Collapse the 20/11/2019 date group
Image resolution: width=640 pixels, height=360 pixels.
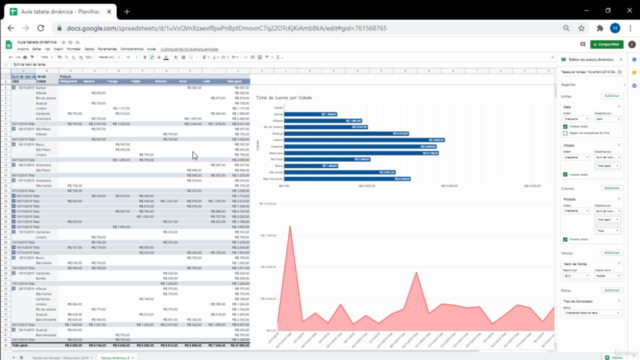[x=13, y=289]
